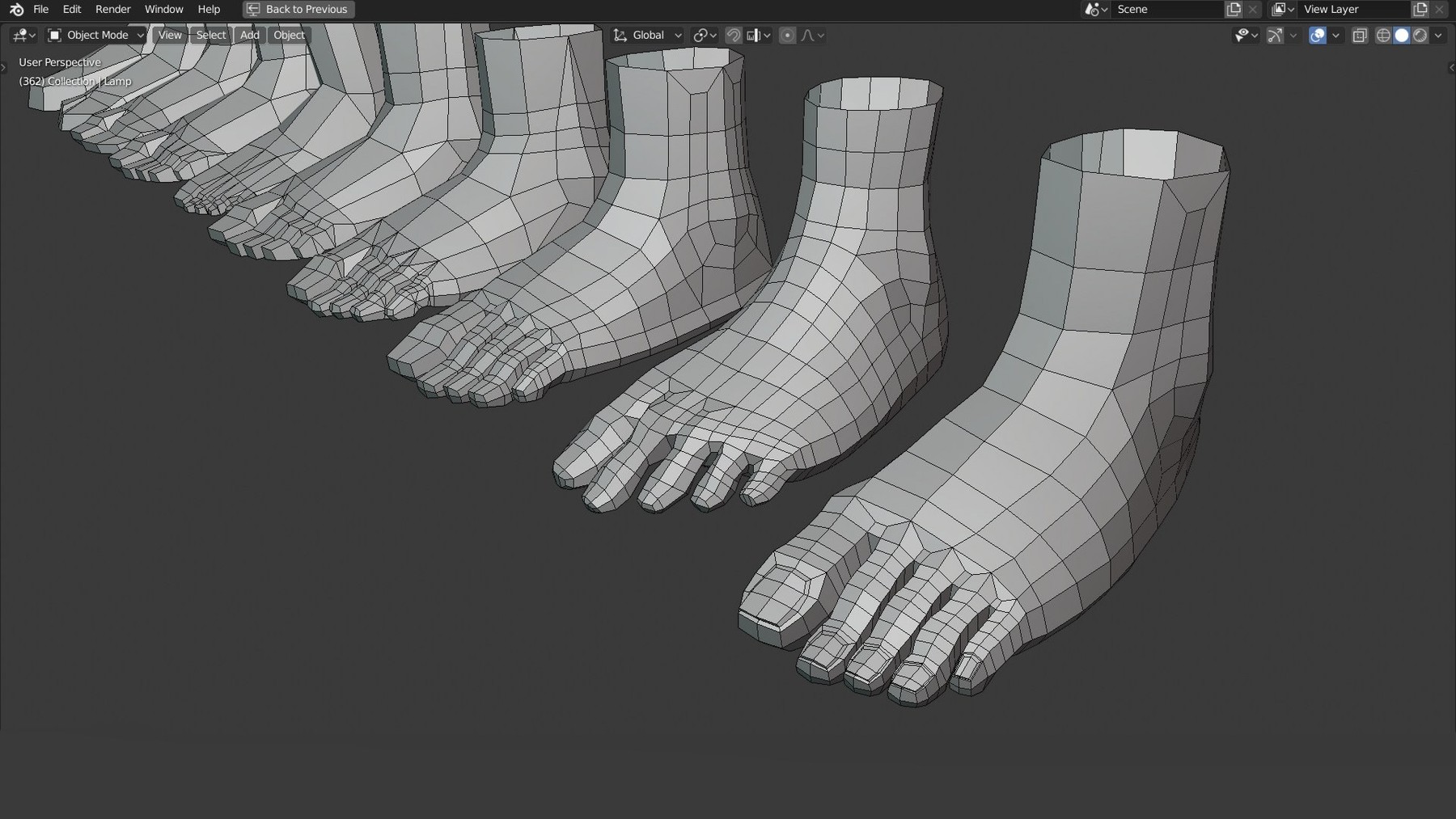This screenshot has width=1456, height=819.
Task: Enable Material Preview shading
Action: click(1421, 35)
